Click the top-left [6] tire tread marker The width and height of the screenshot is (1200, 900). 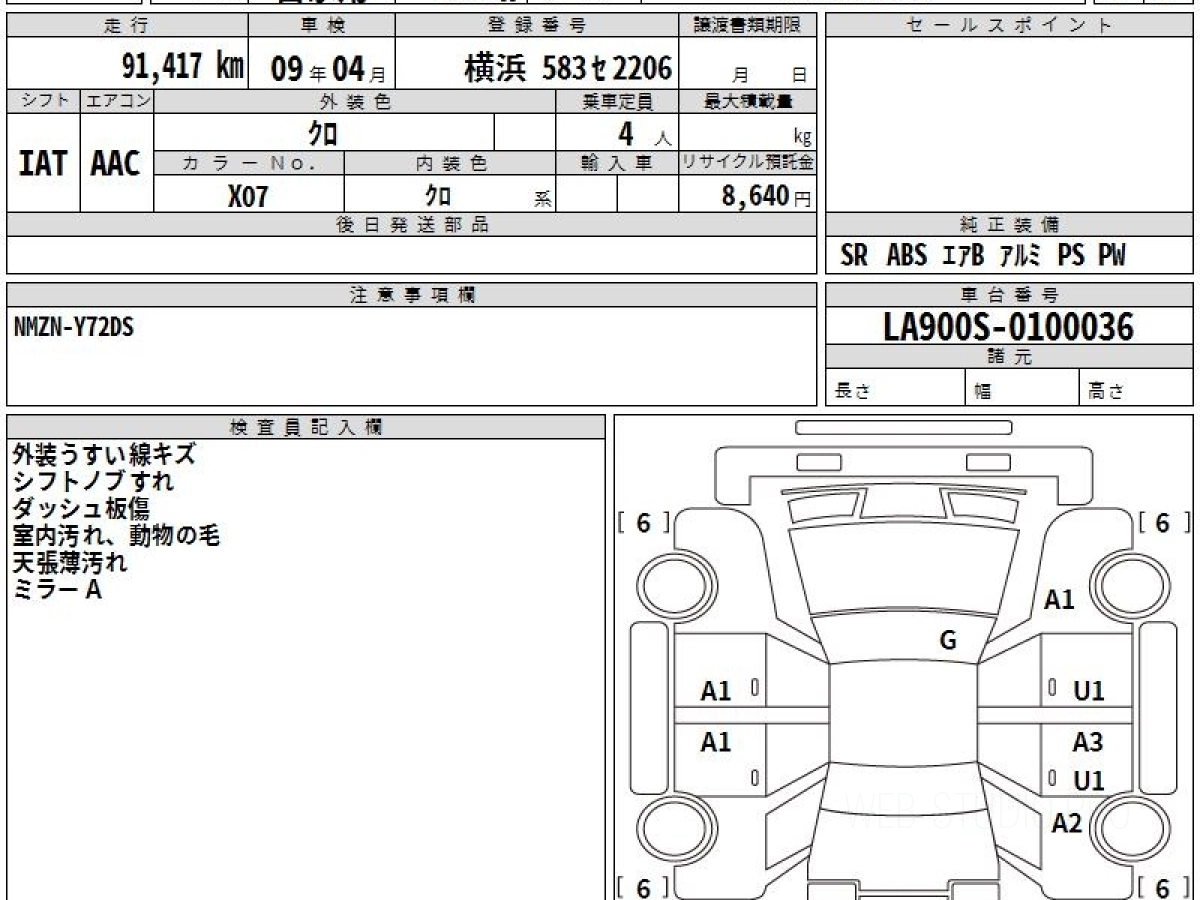click(x=643, y=523)
